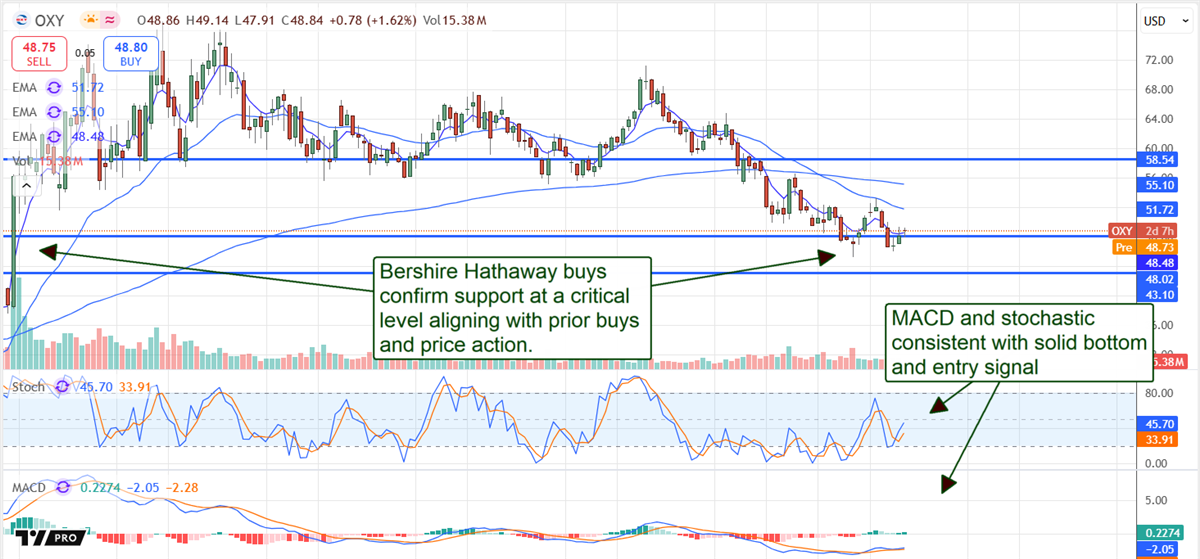Select the Vol indicator label
Screen dimensions: 1200x559
click(x=18, y=160)
